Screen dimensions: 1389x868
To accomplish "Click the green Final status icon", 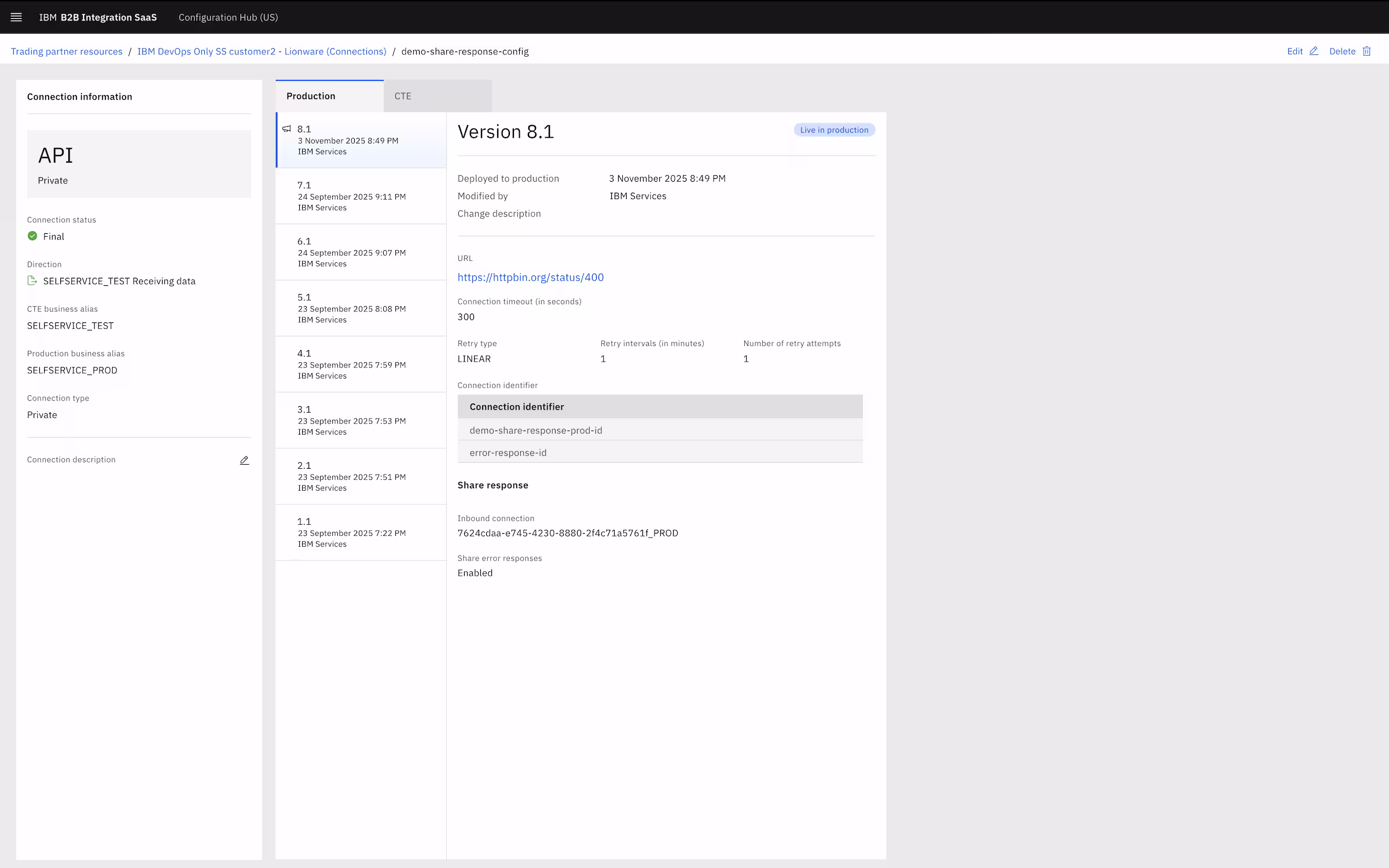I will click(x=32, y=236).
